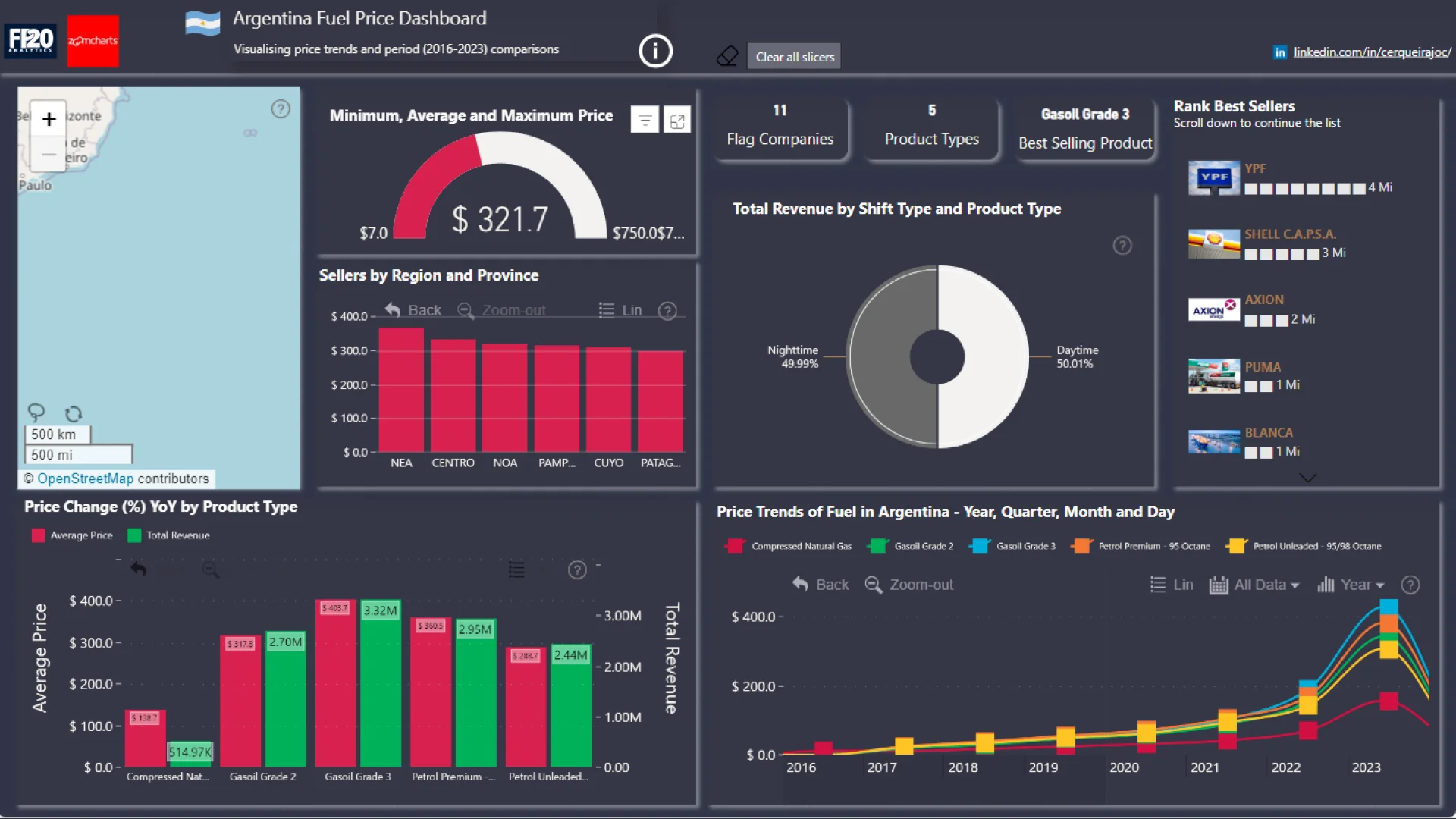Open the dashboard info icon
Screen dimensions: 1456x819
[x=655, y=52]
